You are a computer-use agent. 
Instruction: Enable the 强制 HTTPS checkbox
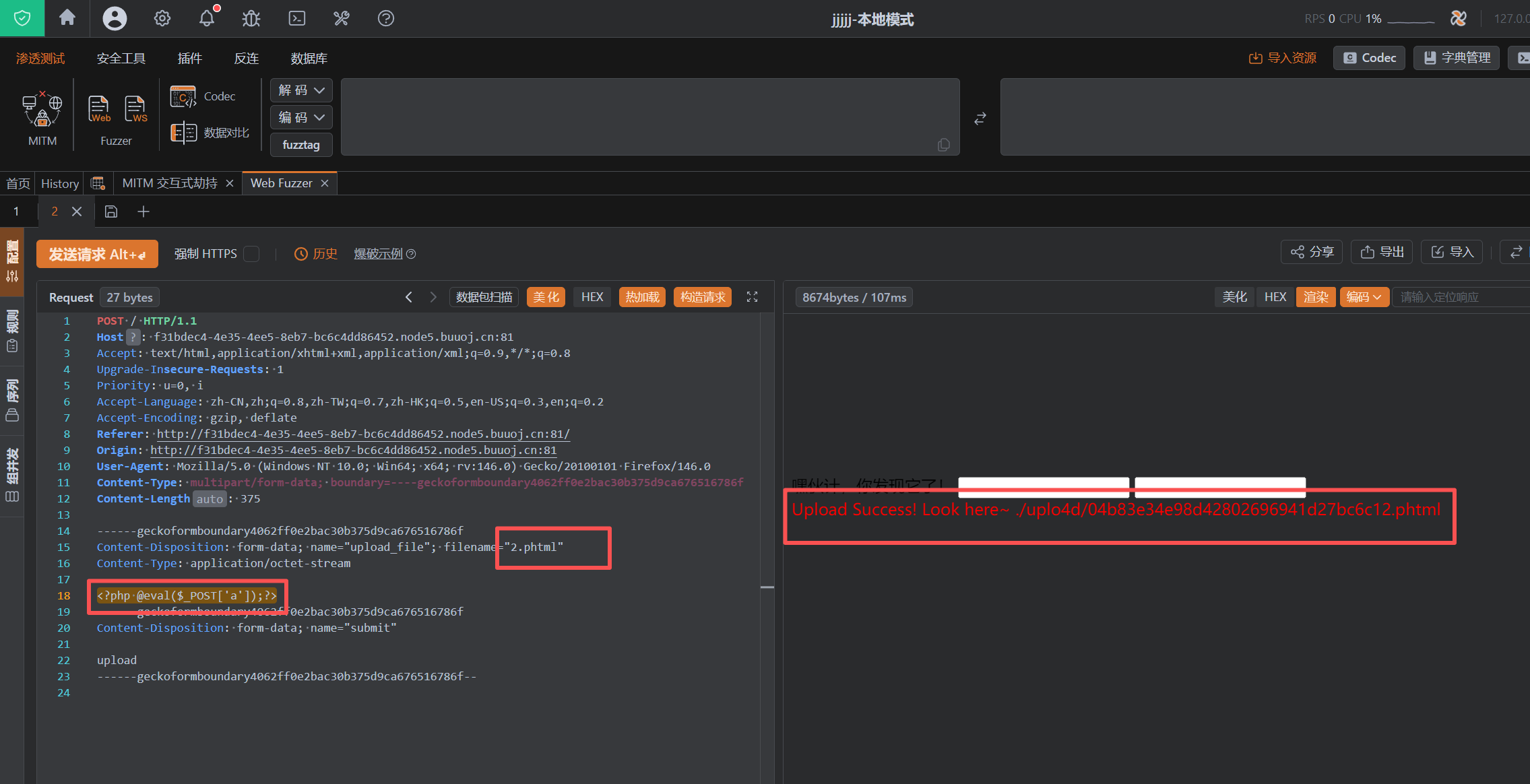(251, 254)
